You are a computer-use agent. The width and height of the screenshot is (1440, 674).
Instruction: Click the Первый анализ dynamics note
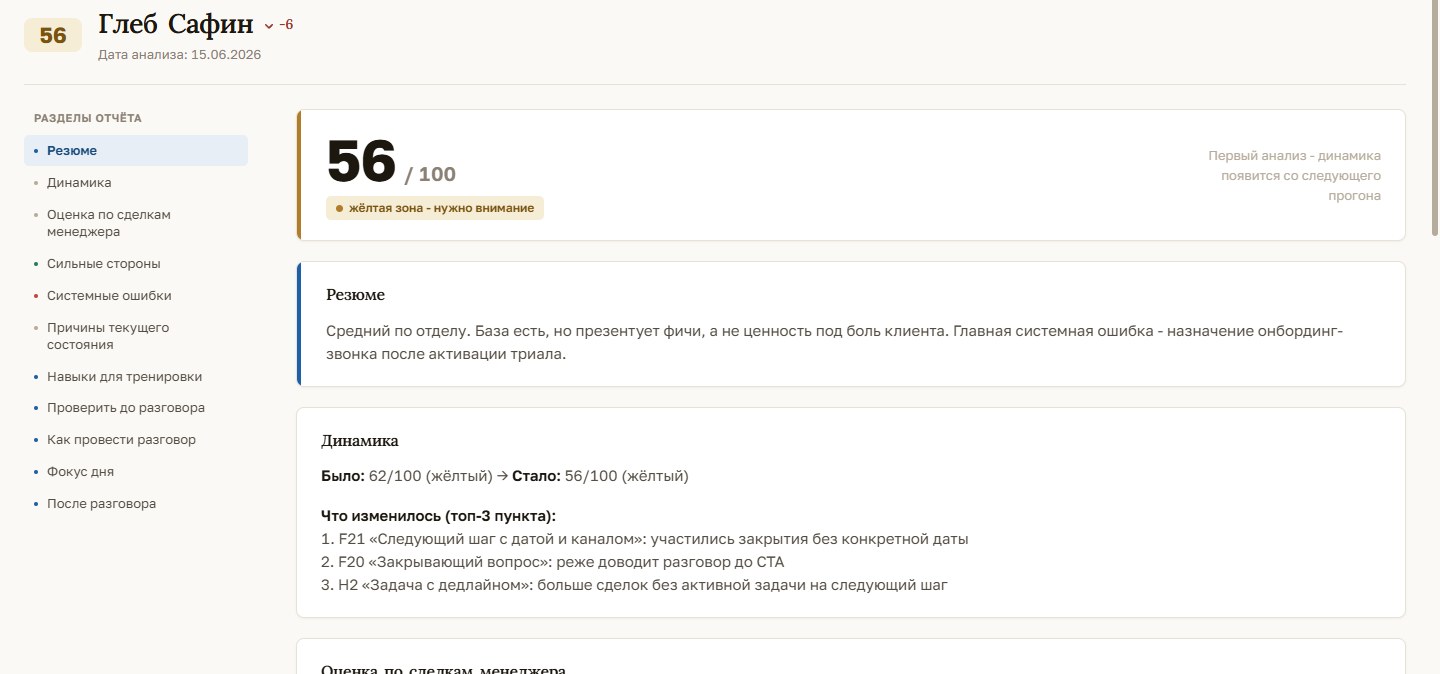(1295, 176)
